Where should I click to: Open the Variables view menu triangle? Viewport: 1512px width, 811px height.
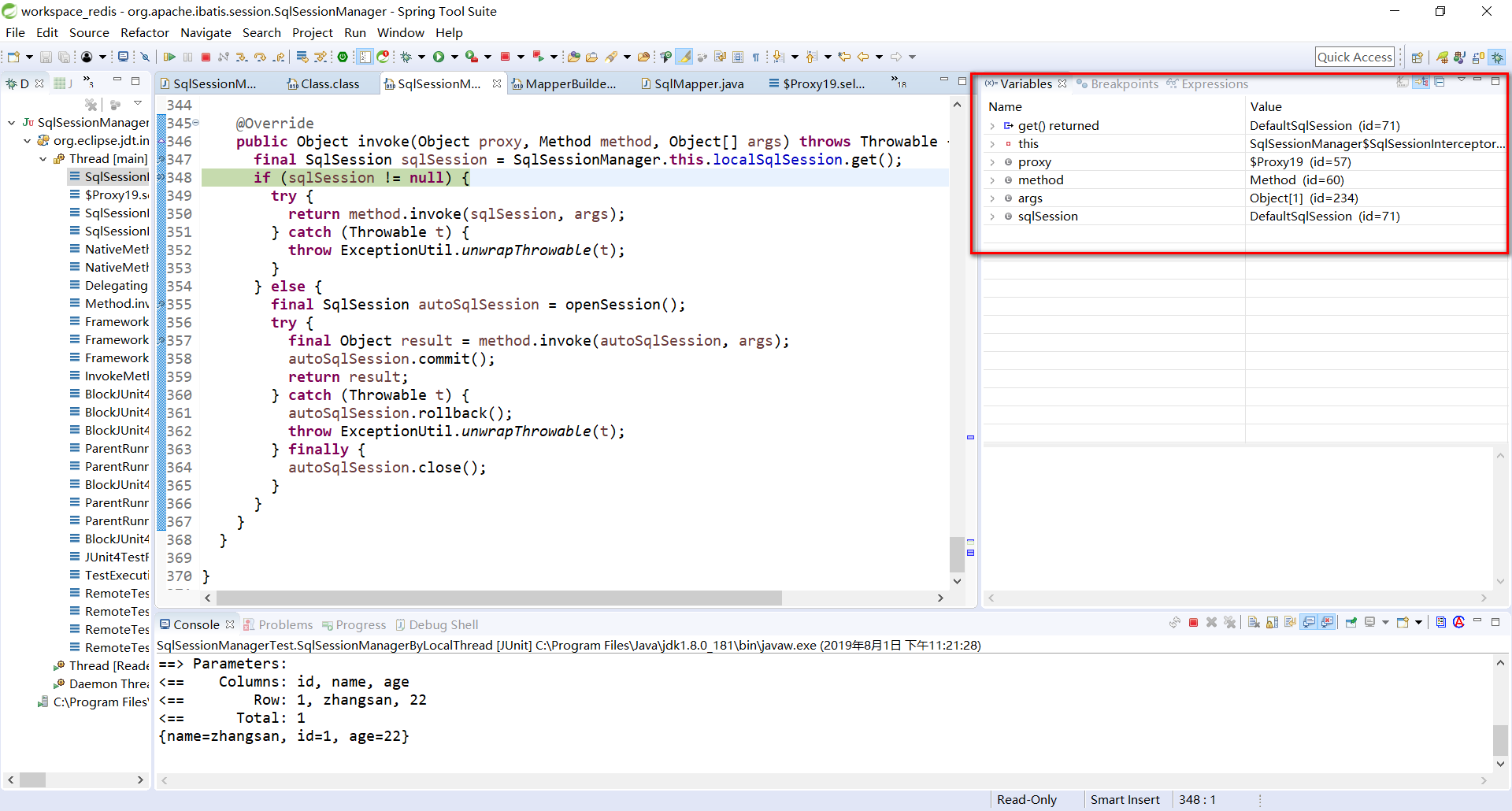point(1462,80)
